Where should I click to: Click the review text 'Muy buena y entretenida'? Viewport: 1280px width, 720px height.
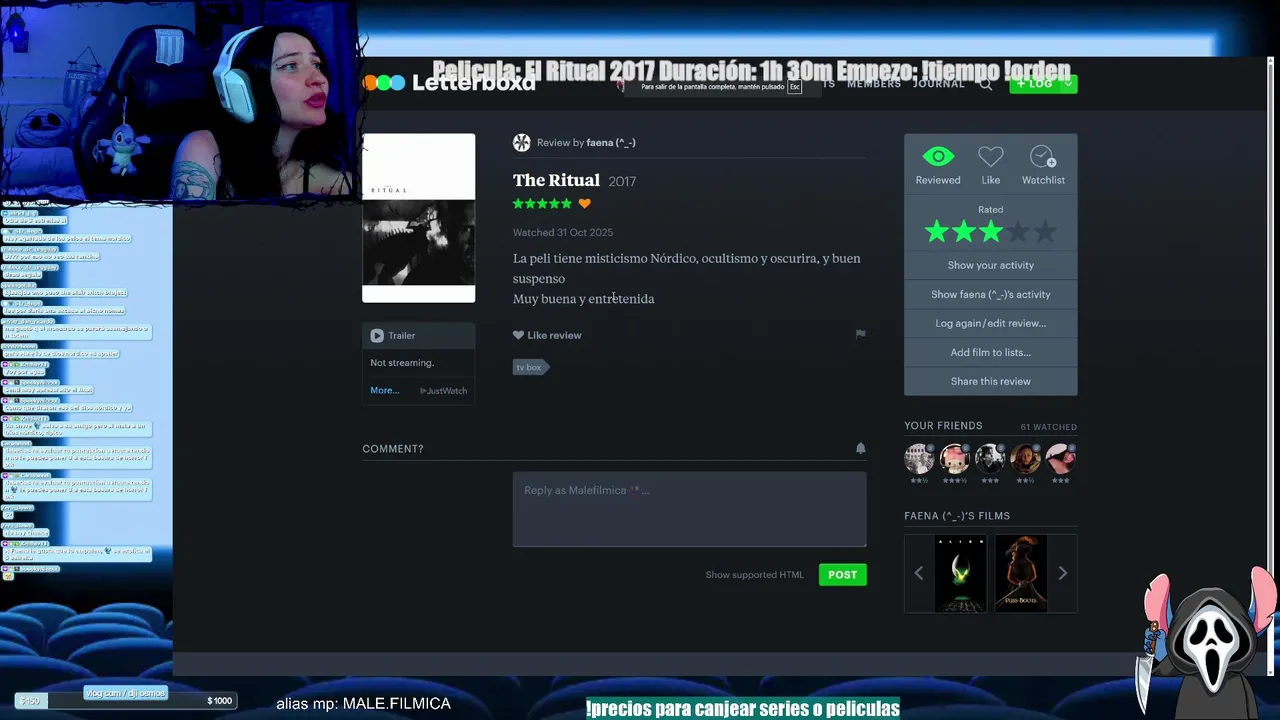[x=584, y=299]
